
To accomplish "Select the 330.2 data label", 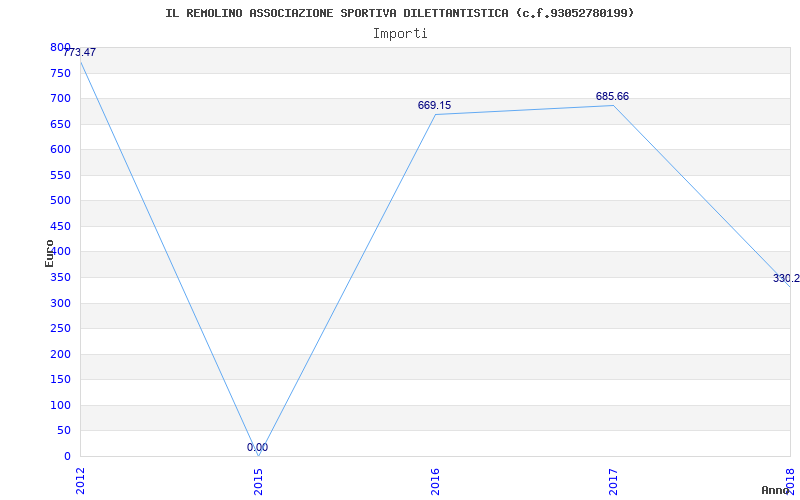I will (x=786, y=279).
